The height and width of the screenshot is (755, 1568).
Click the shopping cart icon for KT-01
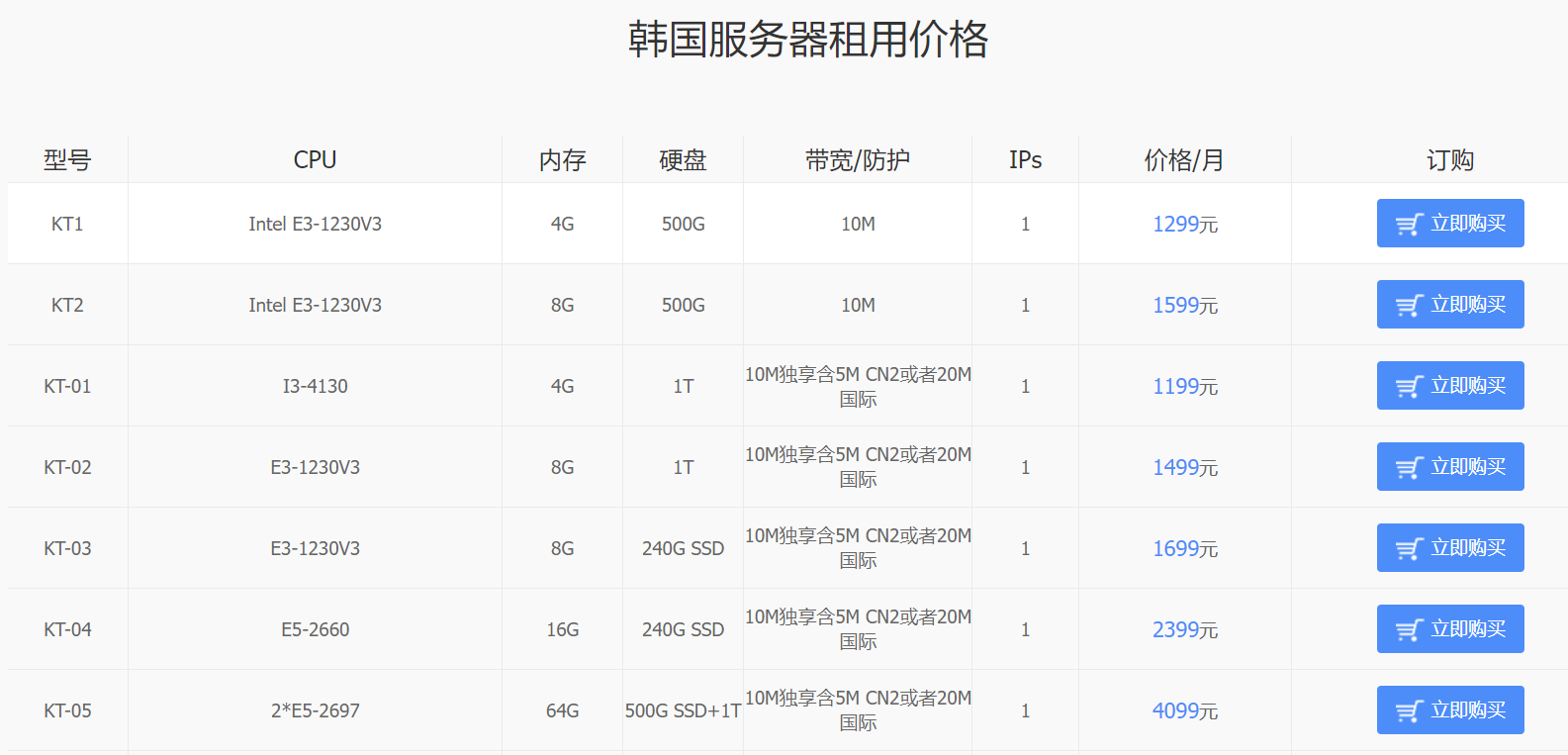pyautogui.click(x=1409, y=387)
